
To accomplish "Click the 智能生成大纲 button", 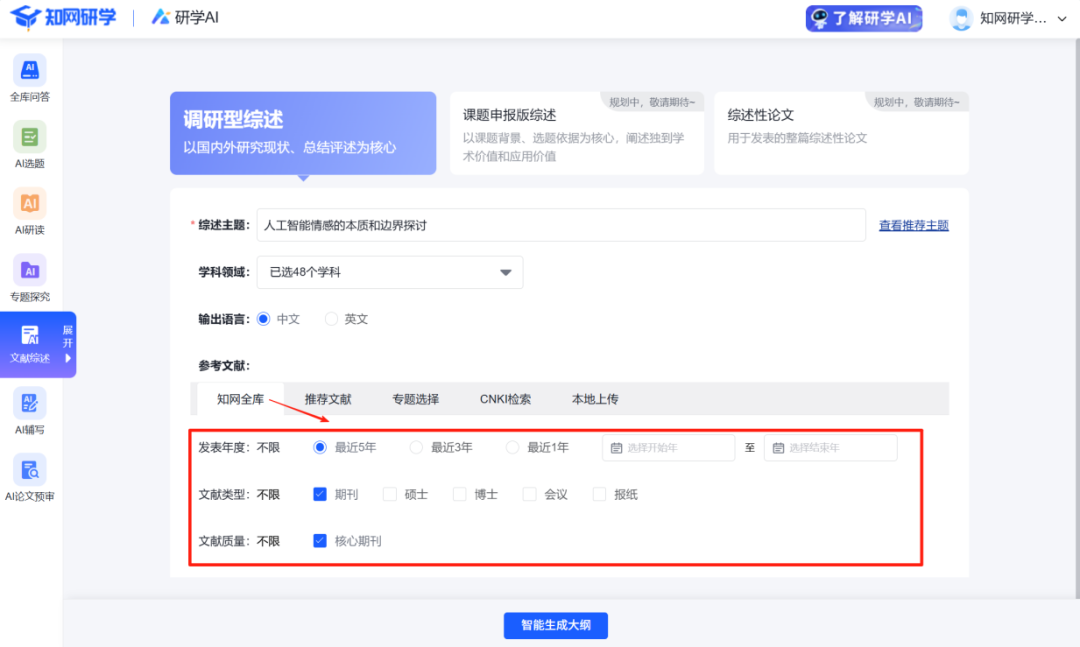I will [x=555, y=625].
